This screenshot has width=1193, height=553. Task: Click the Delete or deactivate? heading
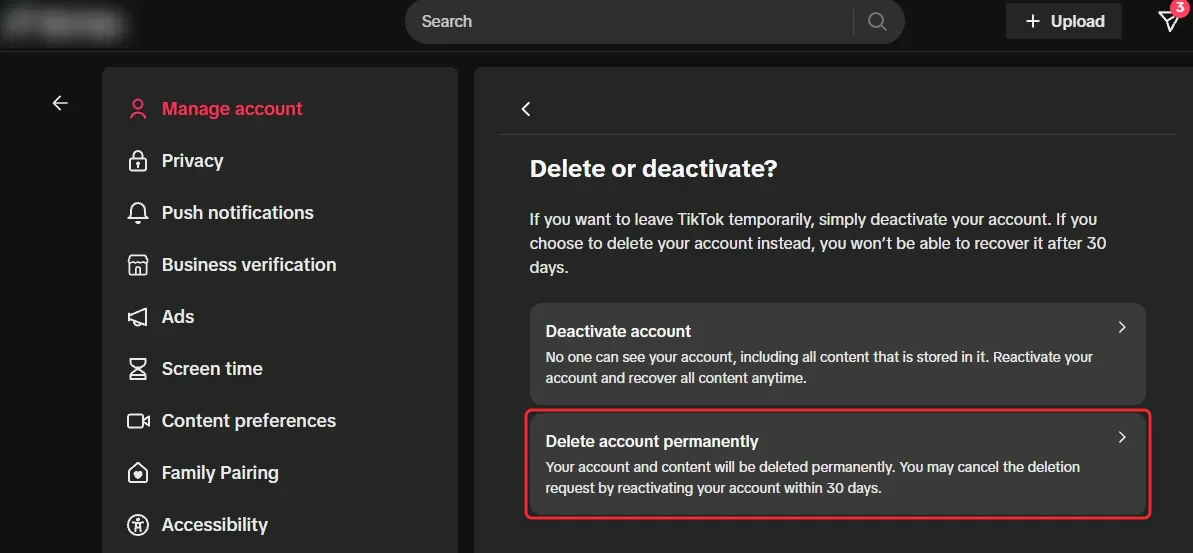coord(654,168)
